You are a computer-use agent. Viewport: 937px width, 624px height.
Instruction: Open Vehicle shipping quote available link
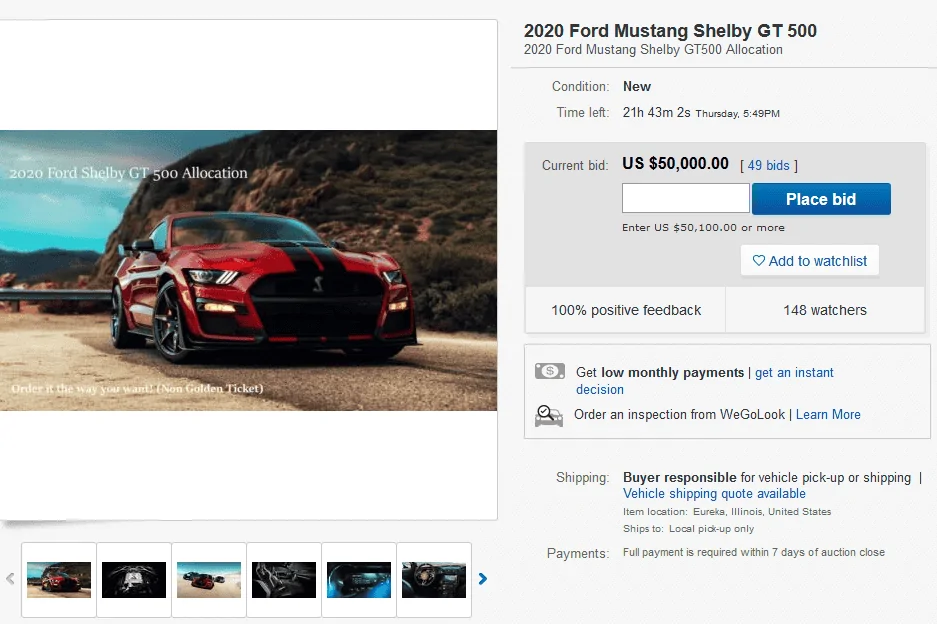click(x=714, y=494)
